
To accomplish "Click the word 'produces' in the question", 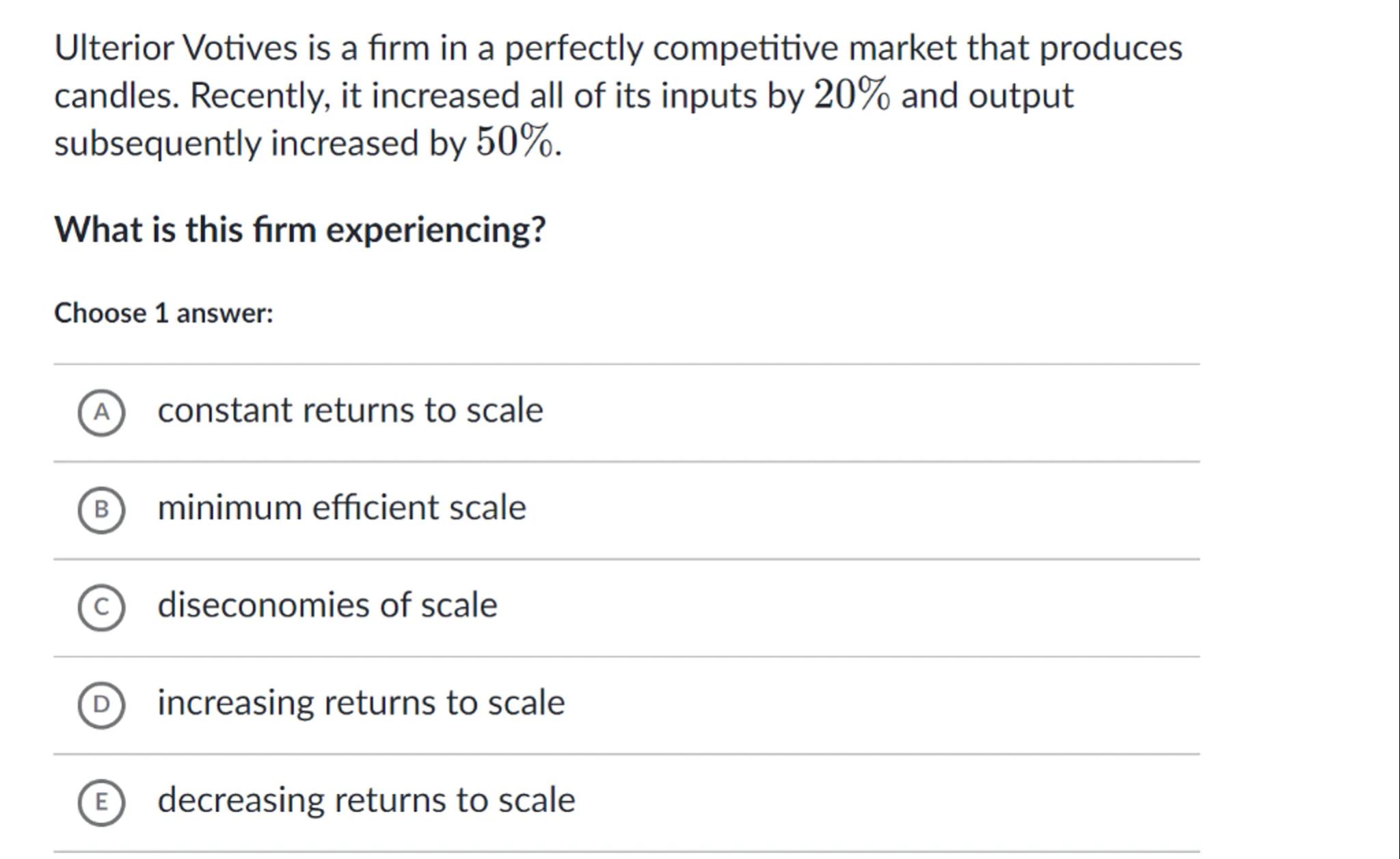I will [1110, 48].
